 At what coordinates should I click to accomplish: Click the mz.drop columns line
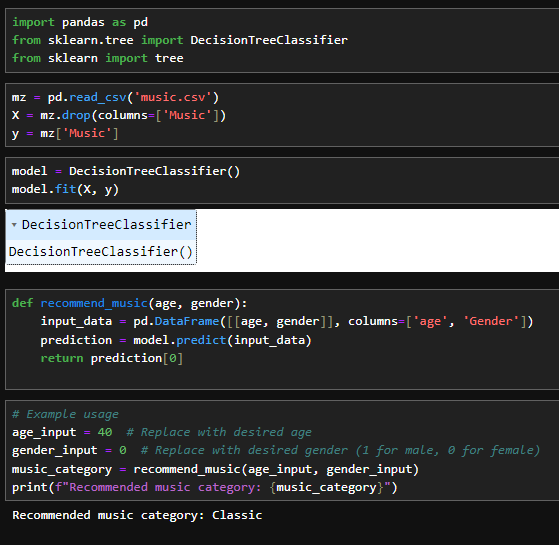click(x=119, y=115)
